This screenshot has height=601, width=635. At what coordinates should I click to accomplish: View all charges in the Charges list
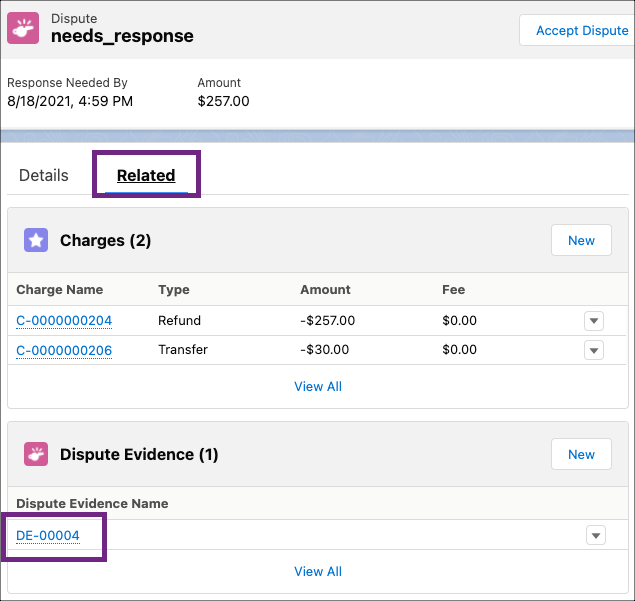[x=317, y=386]
